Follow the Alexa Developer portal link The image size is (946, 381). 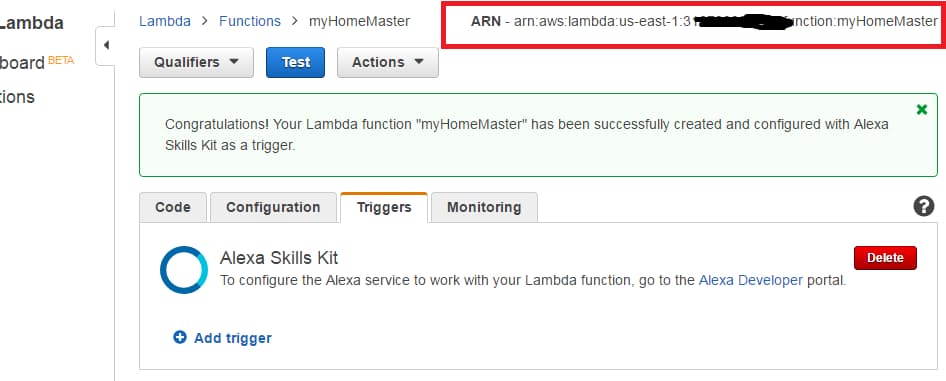pyautogui.click(x=751, y=280)
